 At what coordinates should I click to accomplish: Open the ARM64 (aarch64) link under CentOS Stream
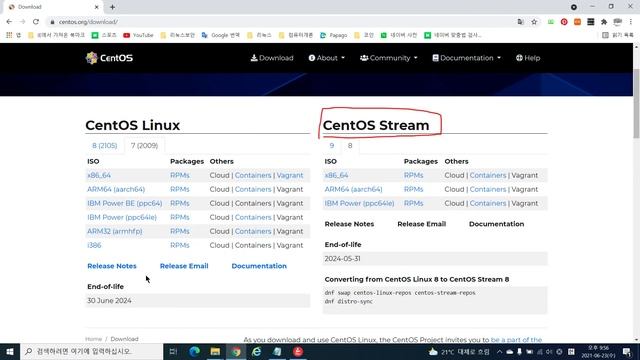(353, 189)
